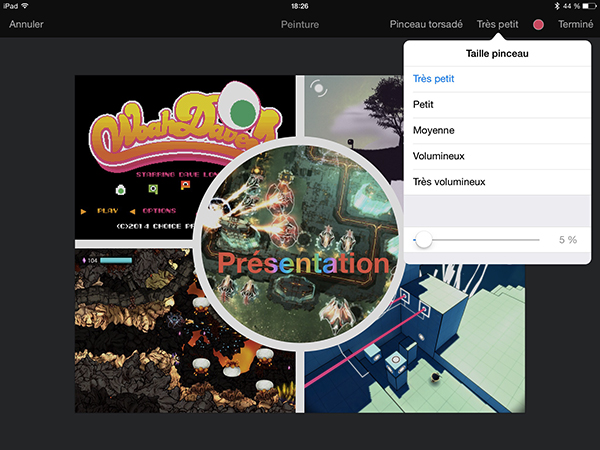Tap Annuler to cancel painting
Viewport: 600px width, 450px height.
(x=26, y=24)
